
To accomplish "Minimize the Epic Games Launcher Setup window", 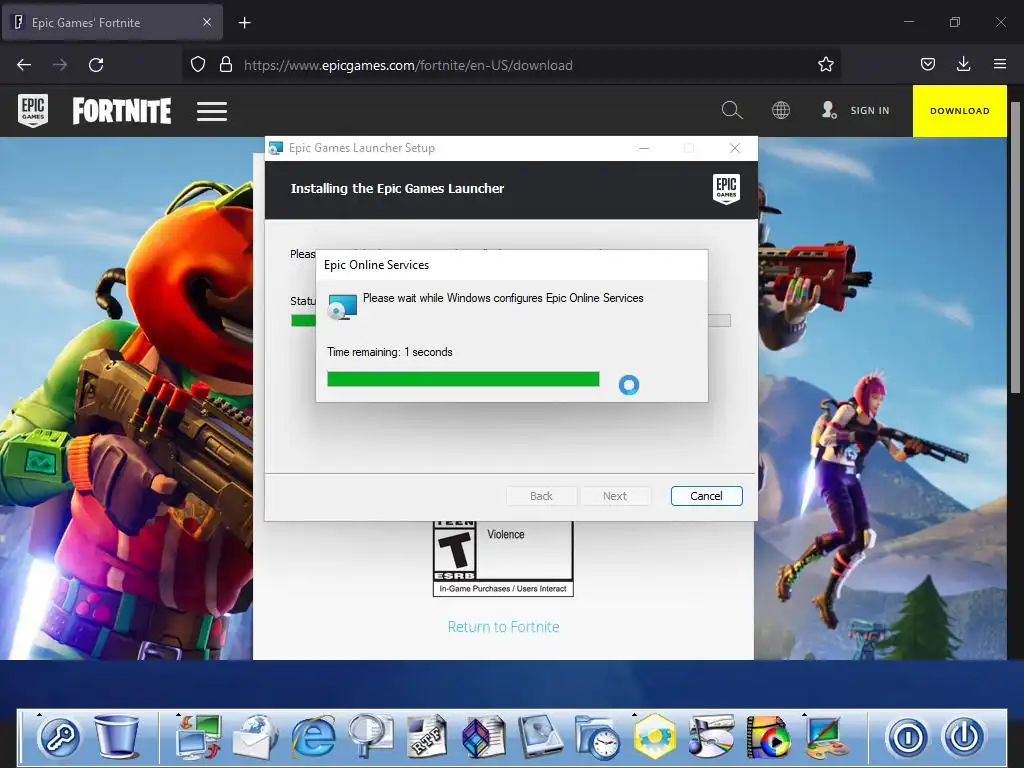I will click(644, 148).
